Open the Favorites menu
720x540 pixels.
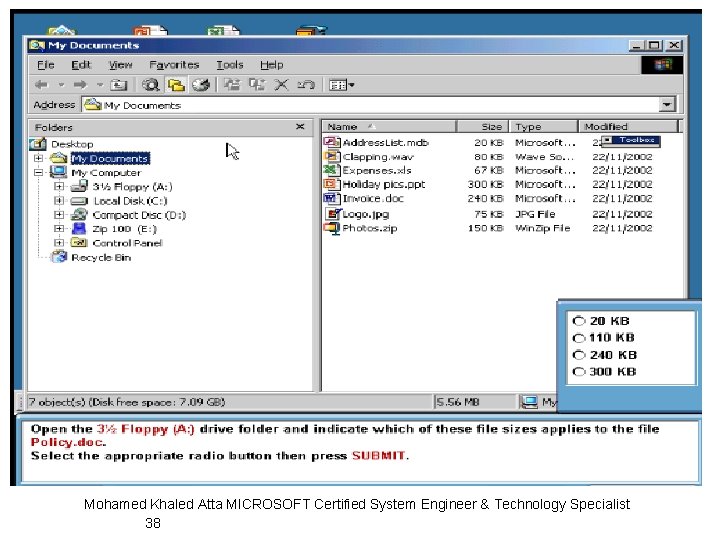click(x=174, y=65)
